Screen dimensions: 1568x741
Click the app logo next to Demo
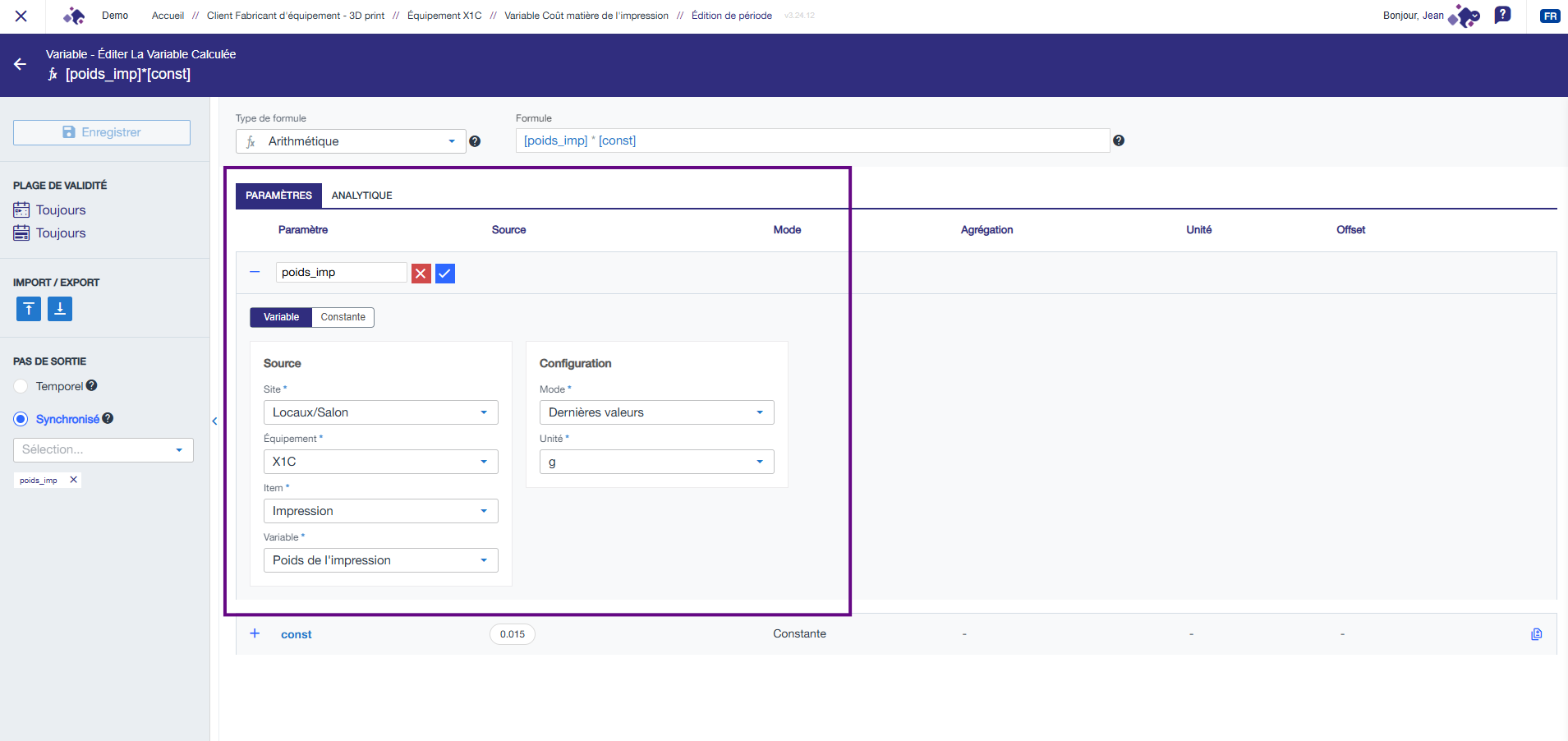tap(75, 16)
